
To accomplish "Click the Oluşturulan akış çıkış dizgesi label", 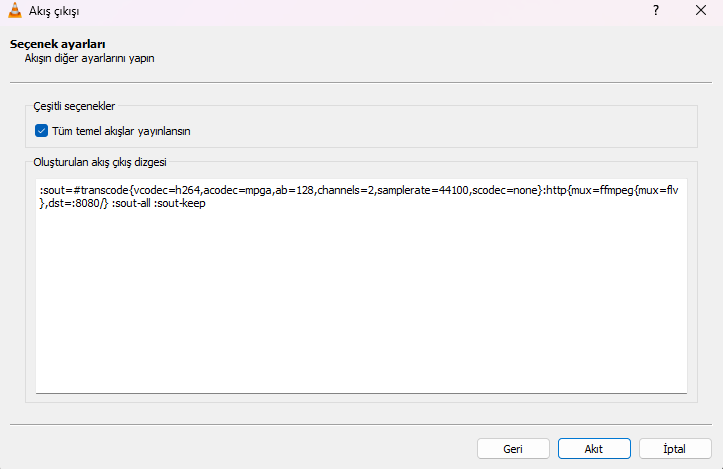I will 100,162.
